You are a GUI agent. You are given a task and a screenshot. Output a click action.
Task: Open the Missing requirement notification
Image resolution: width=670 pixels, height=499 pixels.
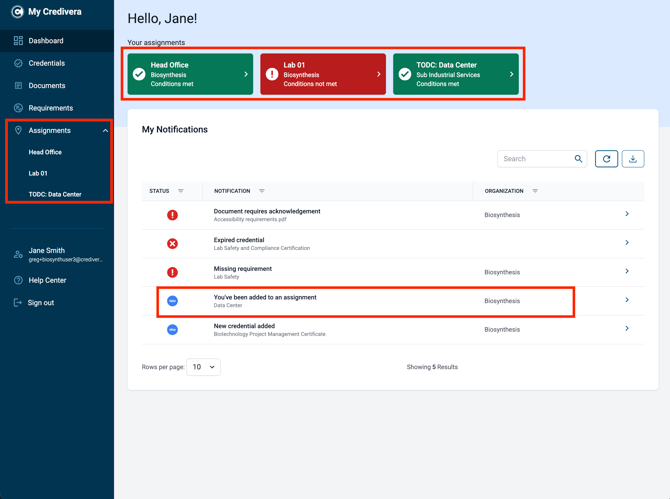coord(393,272)
